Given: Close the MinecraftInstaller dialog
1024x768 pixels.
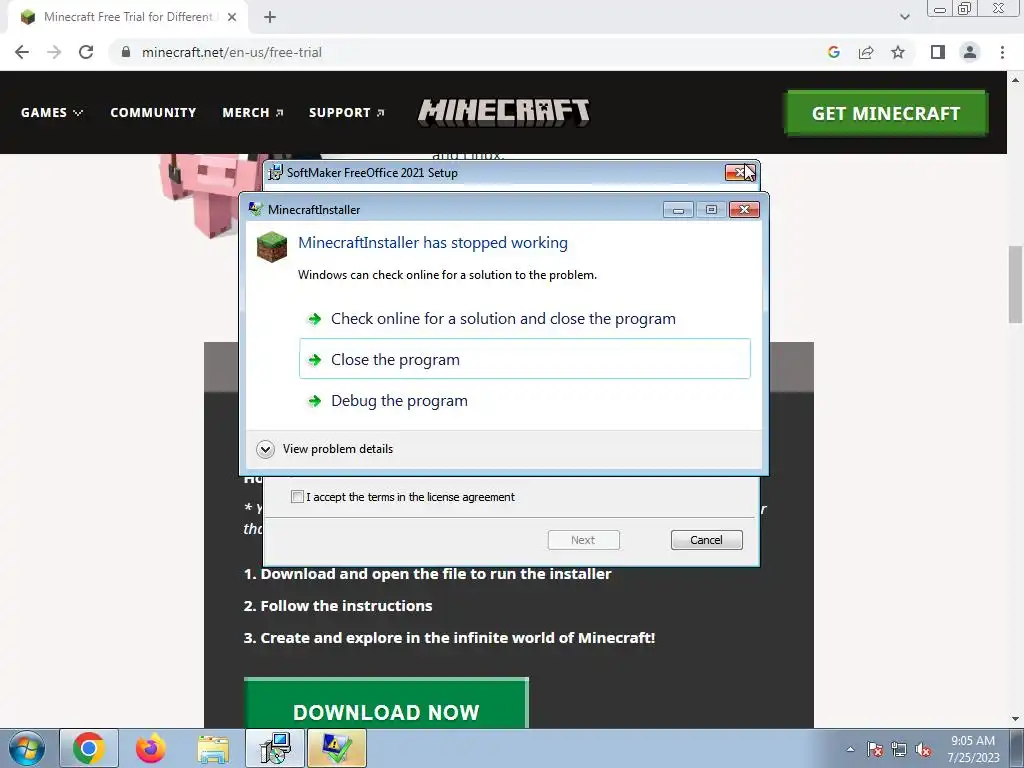Looking at the screenshot, I should (744, 210).
